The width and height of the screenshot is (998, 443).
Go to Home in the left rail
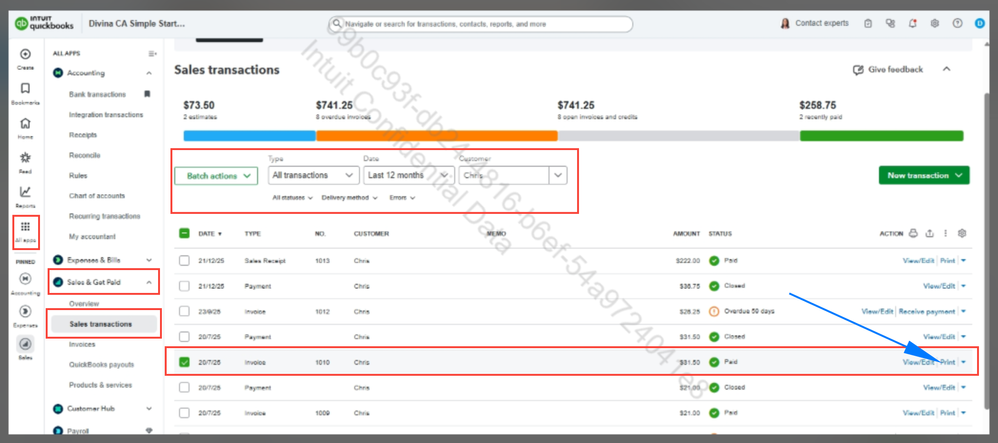[x=25, y=123]
